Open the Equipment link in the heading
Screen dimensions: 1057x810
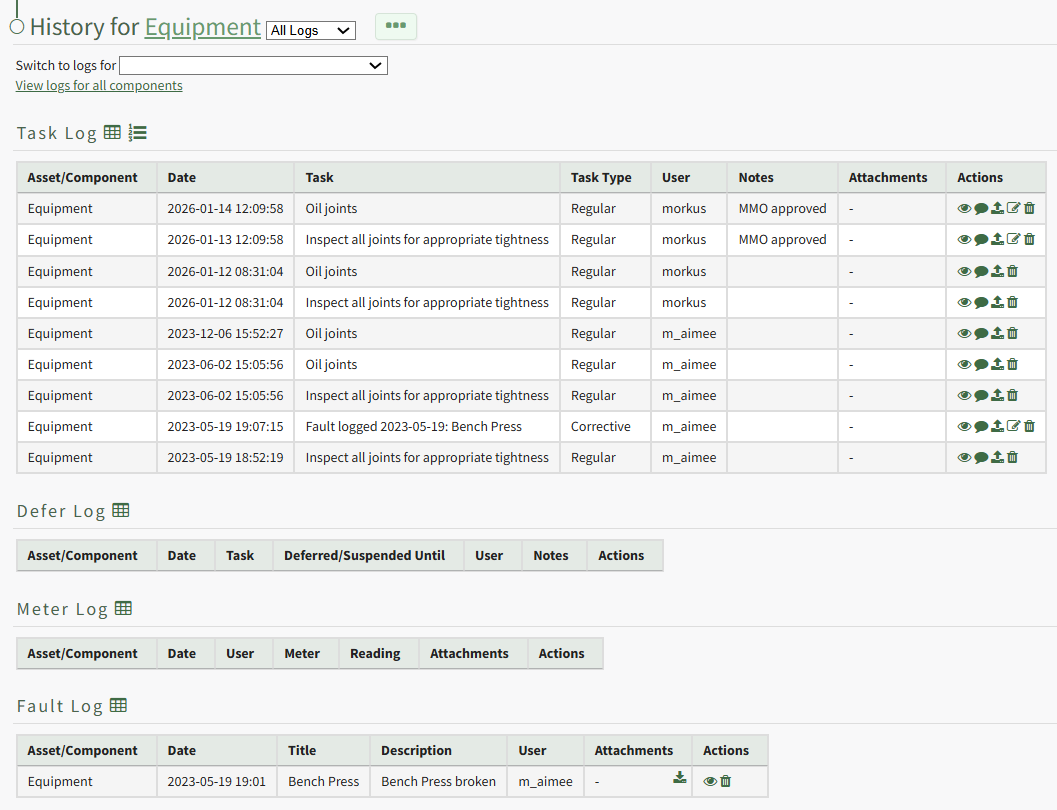tap(202, 27)
